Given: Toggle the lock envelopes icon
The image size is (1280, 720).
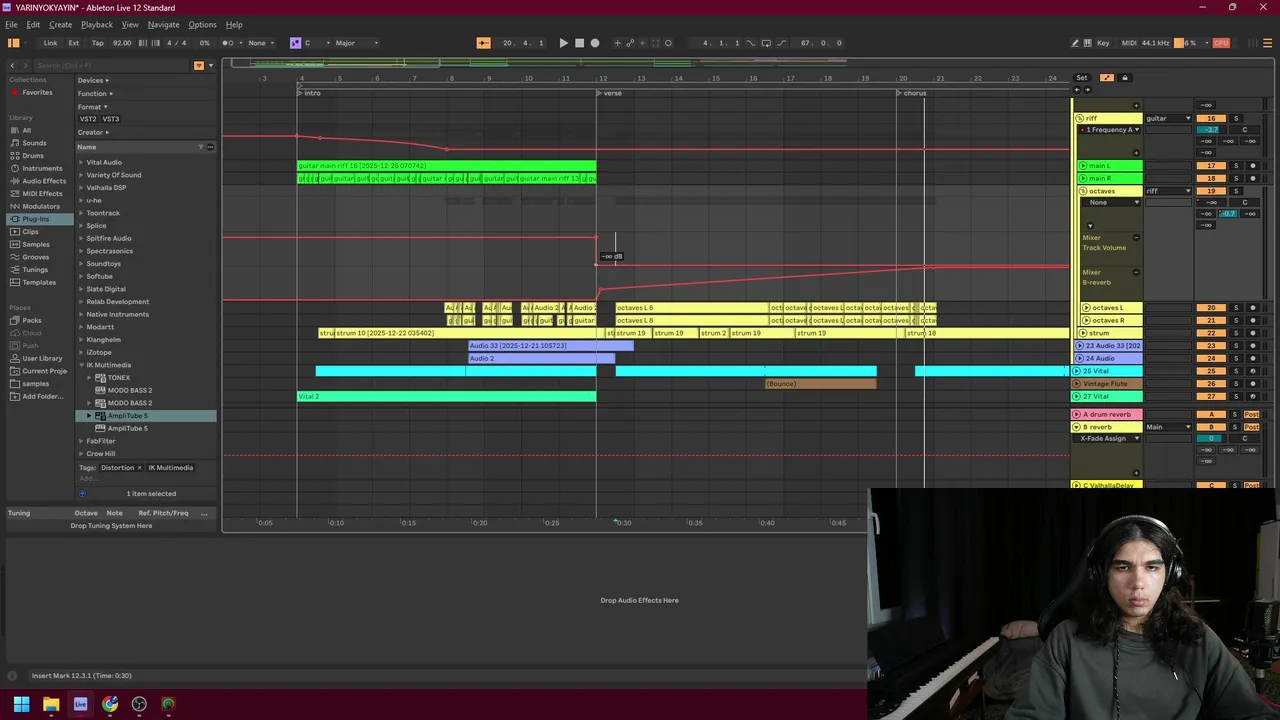Looking at the screenshot, I should (1124, 78).
